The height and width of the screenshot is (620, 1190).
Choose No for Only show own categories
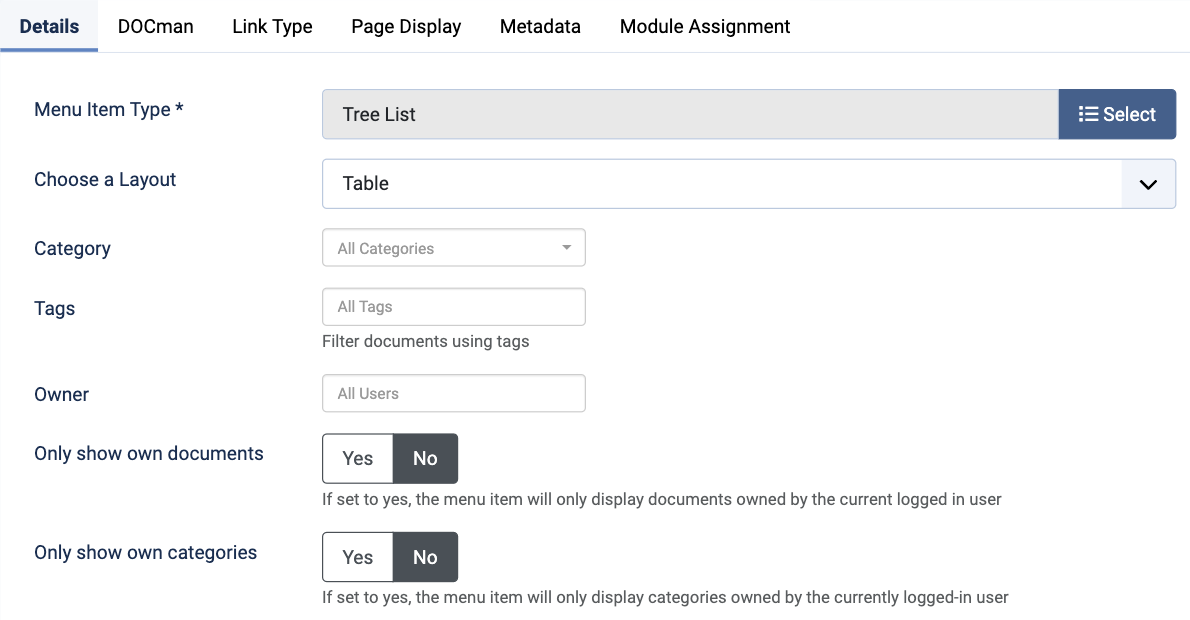tap(425, 557)
